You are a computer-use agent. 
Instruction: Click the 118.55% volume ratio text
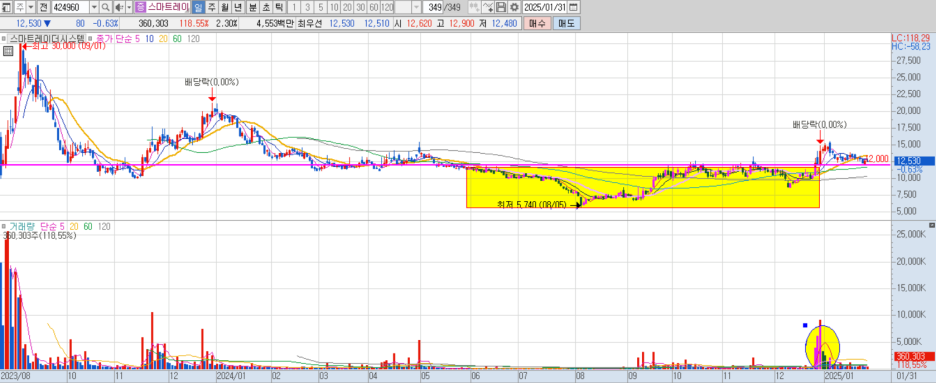tap(195, 23)
